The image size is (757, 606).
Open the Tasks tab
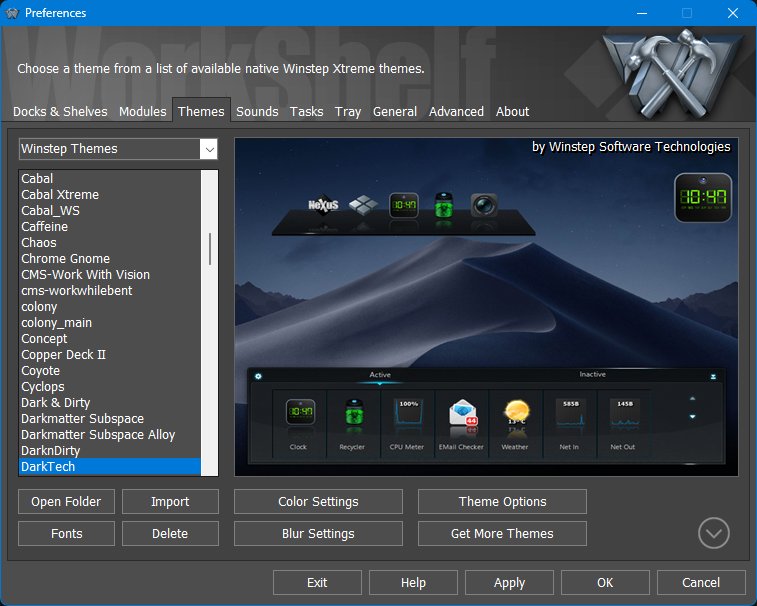click(x=306, y=112)
